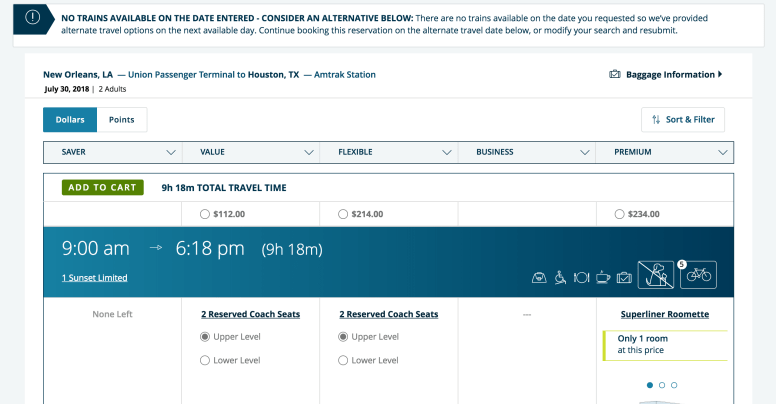Expand the Saver fare column dropdown

pos(170,153)
